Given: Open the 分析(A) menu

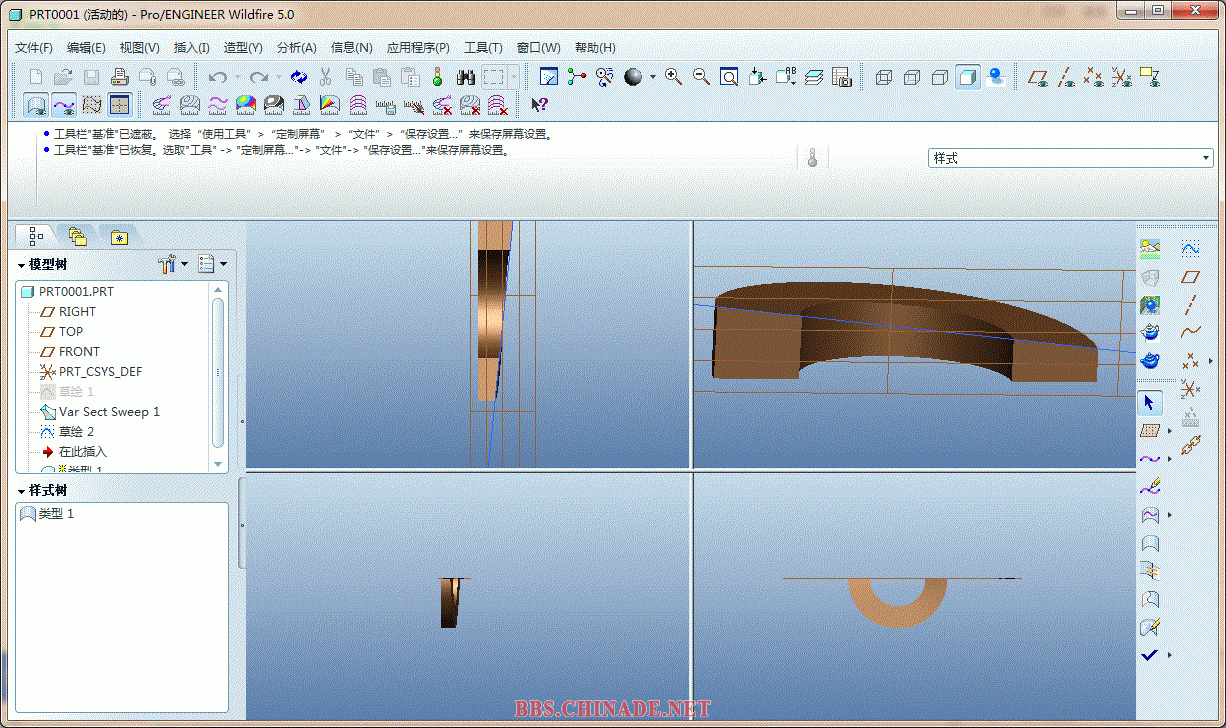Looking at the screenshot, I should [x=296, y=47].
